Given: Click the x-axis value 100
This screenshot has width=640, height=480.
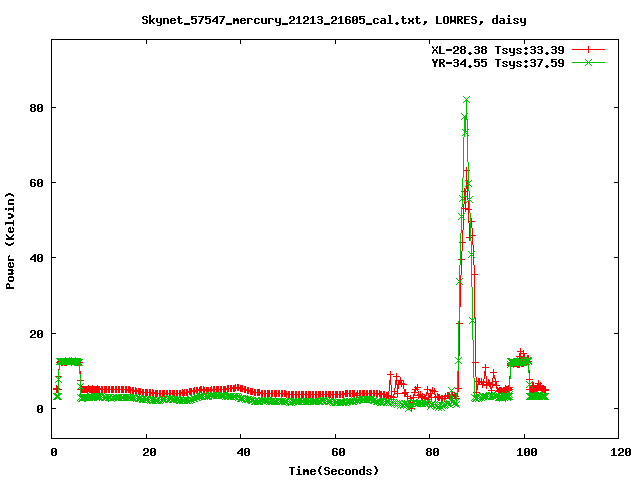Looking at the screenshot, I should [527, 452].
